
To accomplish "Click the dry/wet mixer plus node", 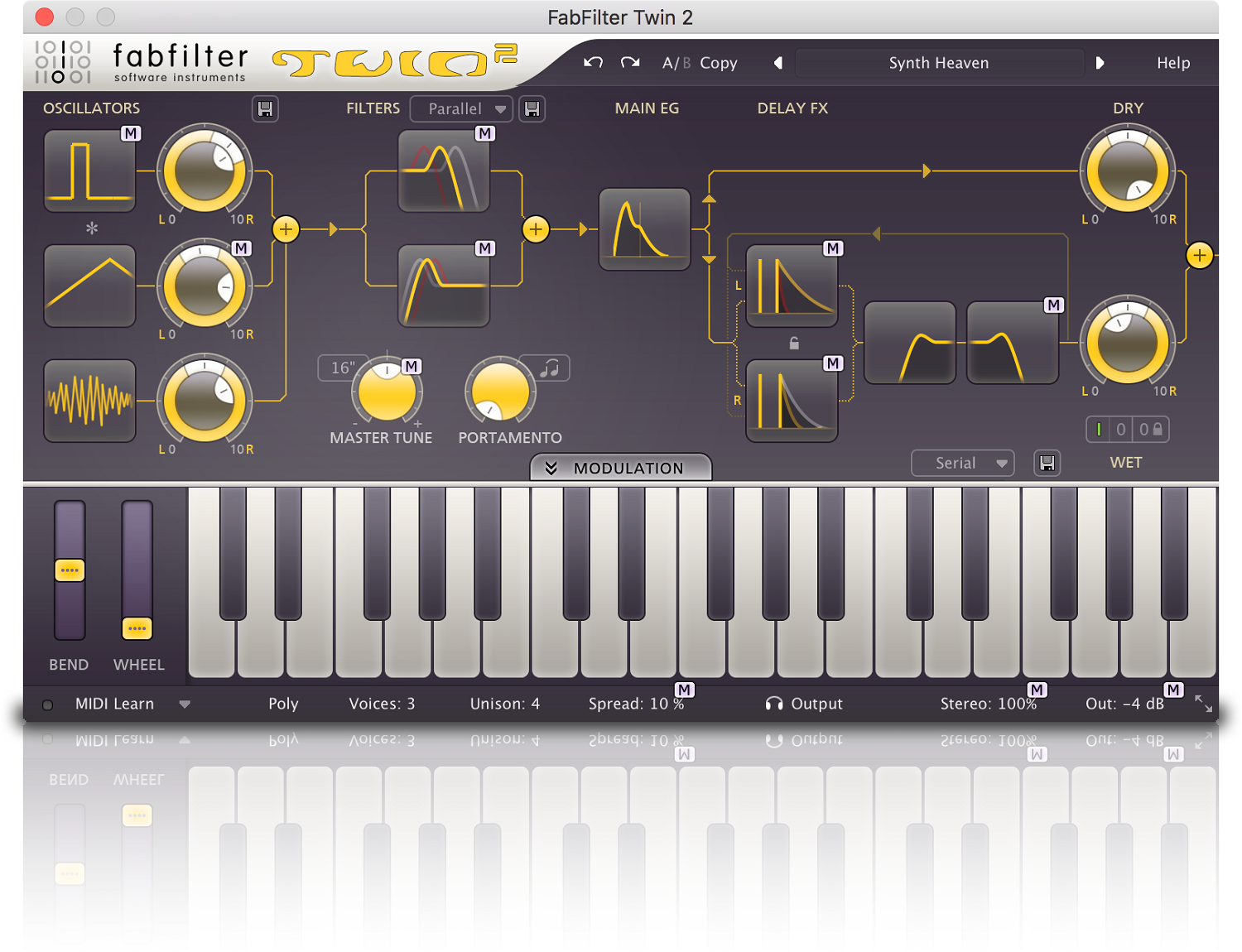I will coord(1200,255).
